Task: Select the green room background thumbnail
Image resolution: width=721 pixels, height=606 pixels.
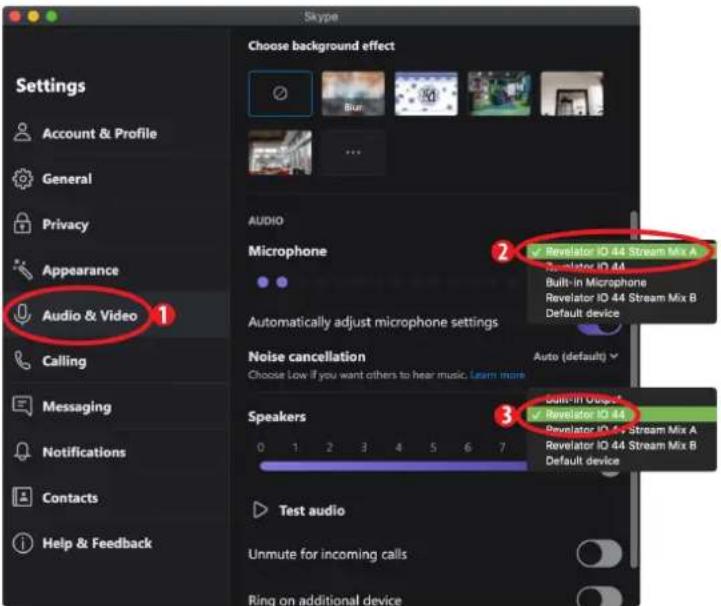Action: [499, 93]
